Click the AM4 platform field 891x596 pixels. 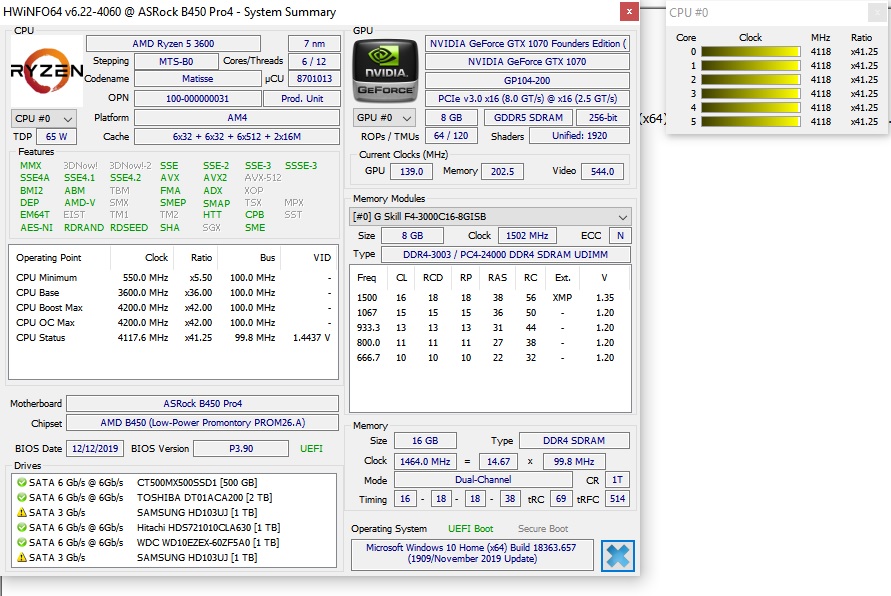tap(237, 118)
